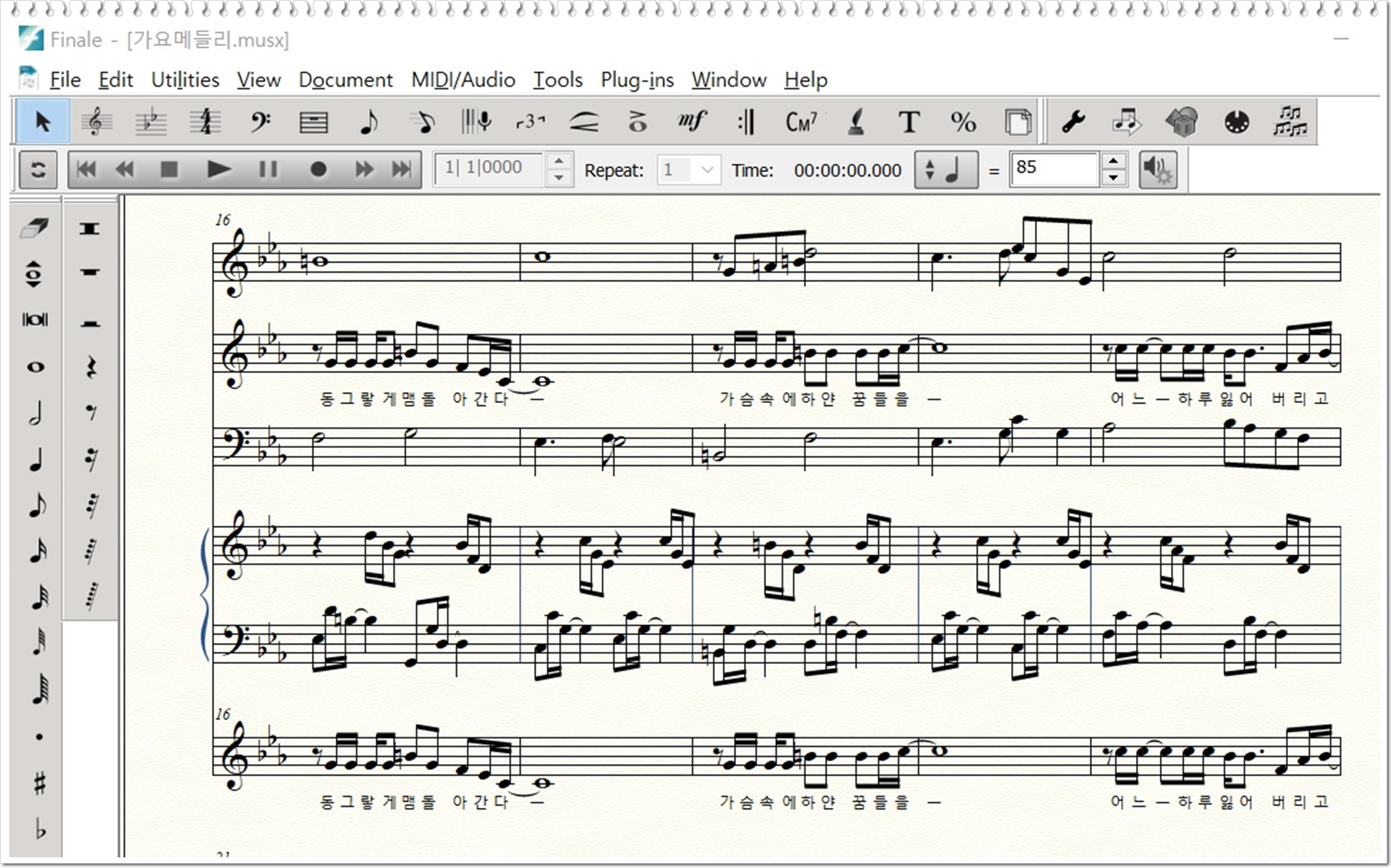Click the measure counter field

point(488,168)
